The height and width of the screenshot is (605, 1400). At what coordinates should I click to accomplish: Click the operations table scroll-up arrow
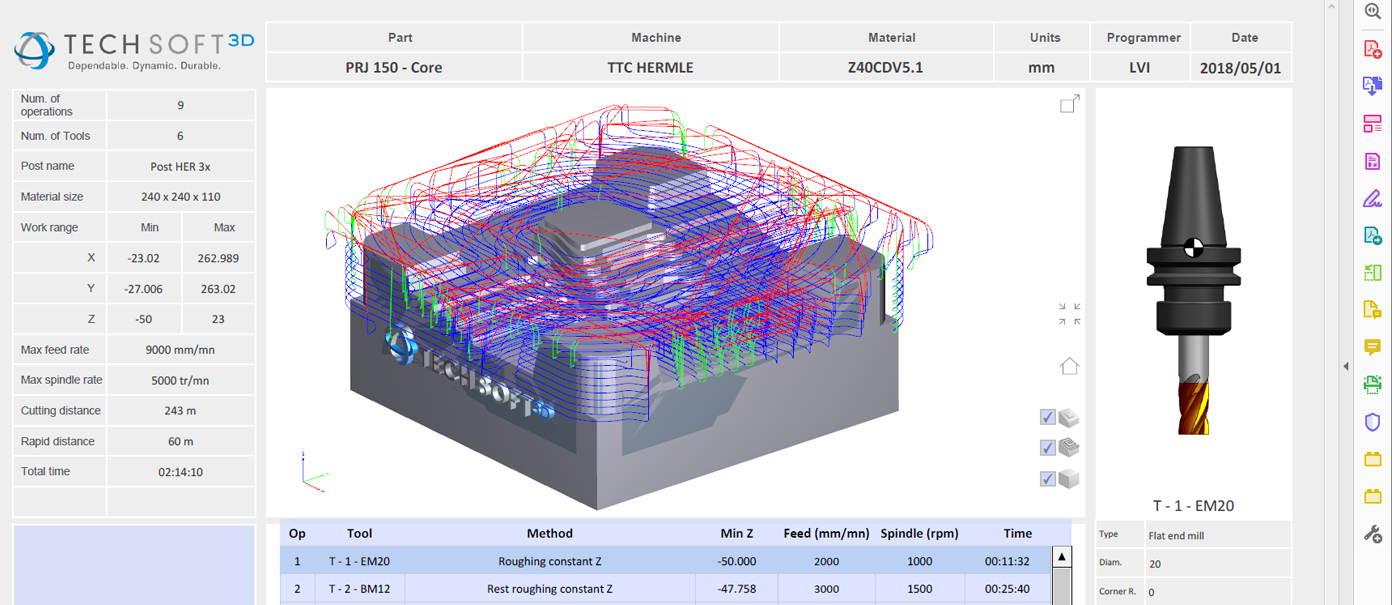pos(1062,558)
